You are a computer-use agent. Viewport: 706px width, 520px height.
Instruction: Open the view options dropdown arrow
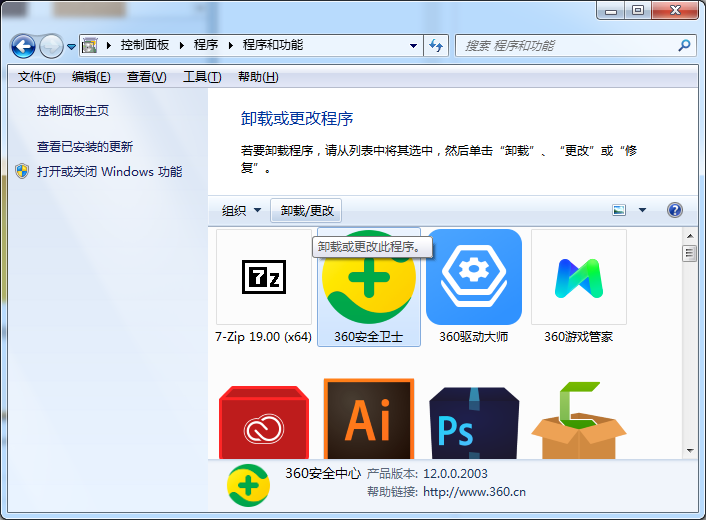tap(642, 210)
